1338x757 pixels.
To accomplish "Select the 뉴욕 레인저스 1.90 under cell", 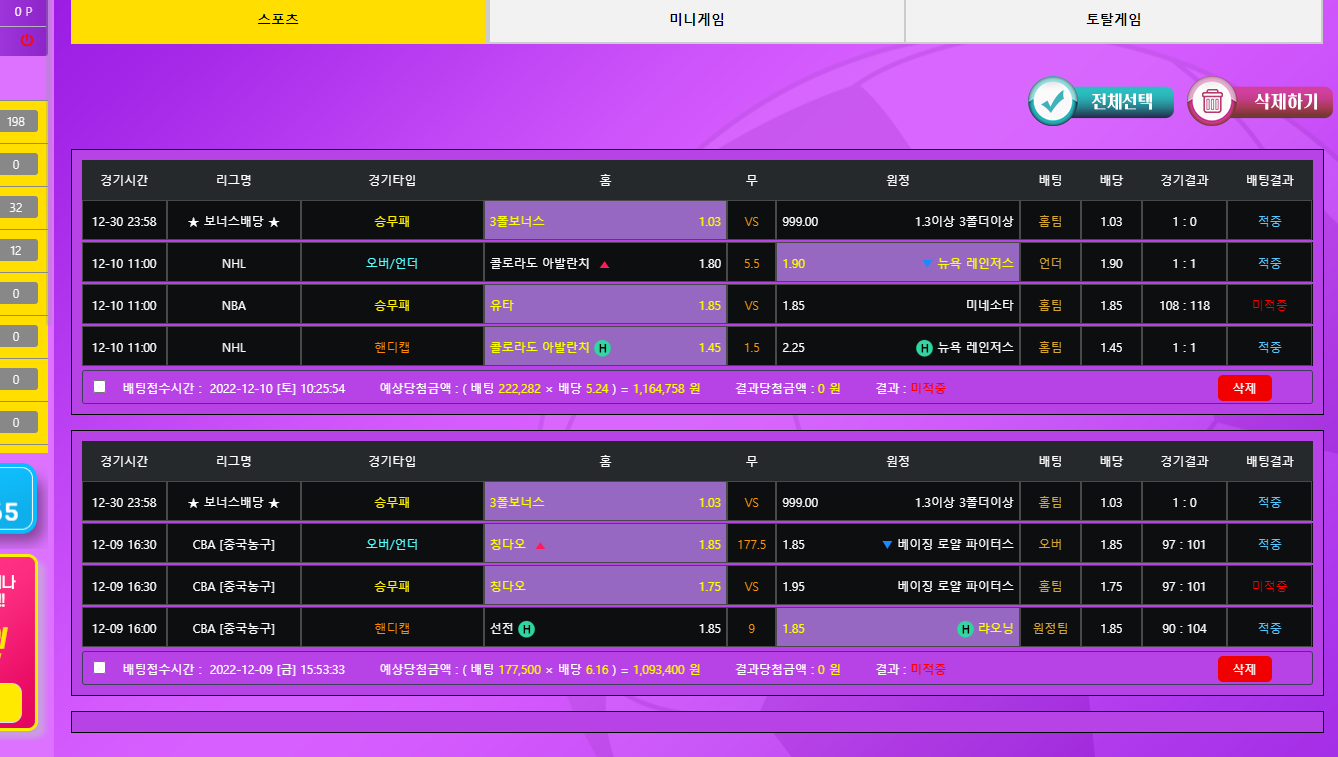I will 897,264.
